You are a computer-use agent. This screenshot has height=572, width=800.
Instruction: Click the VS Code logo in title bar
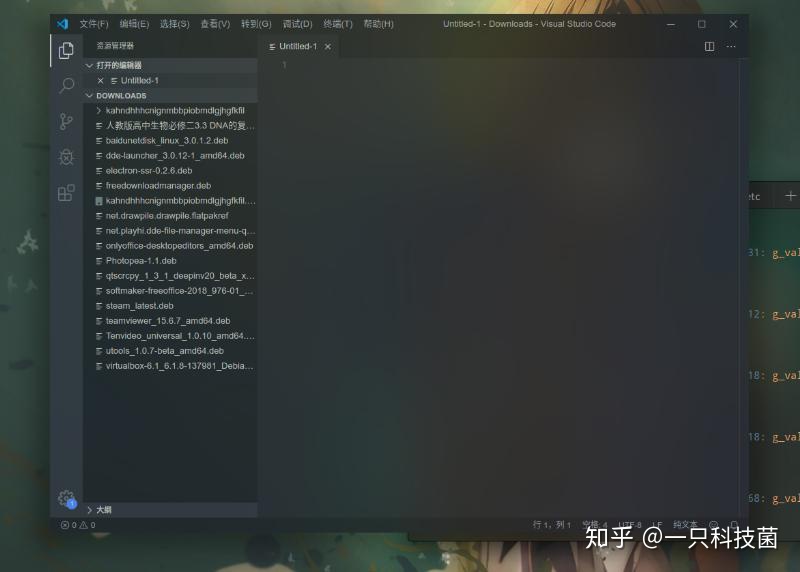tap(63, 24)
